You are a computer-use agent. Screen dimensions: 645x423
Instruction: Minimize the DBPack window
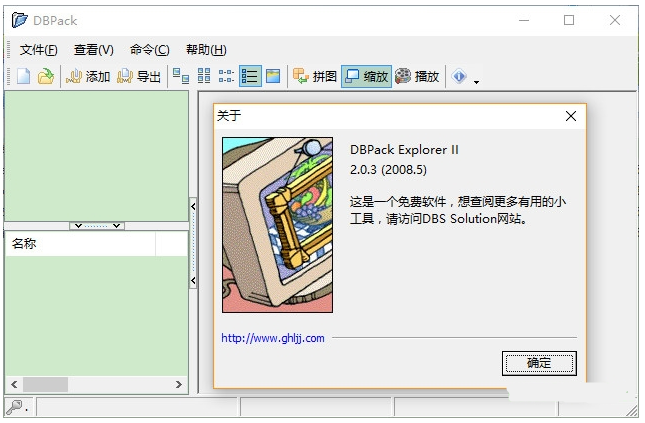coord(524,20)
